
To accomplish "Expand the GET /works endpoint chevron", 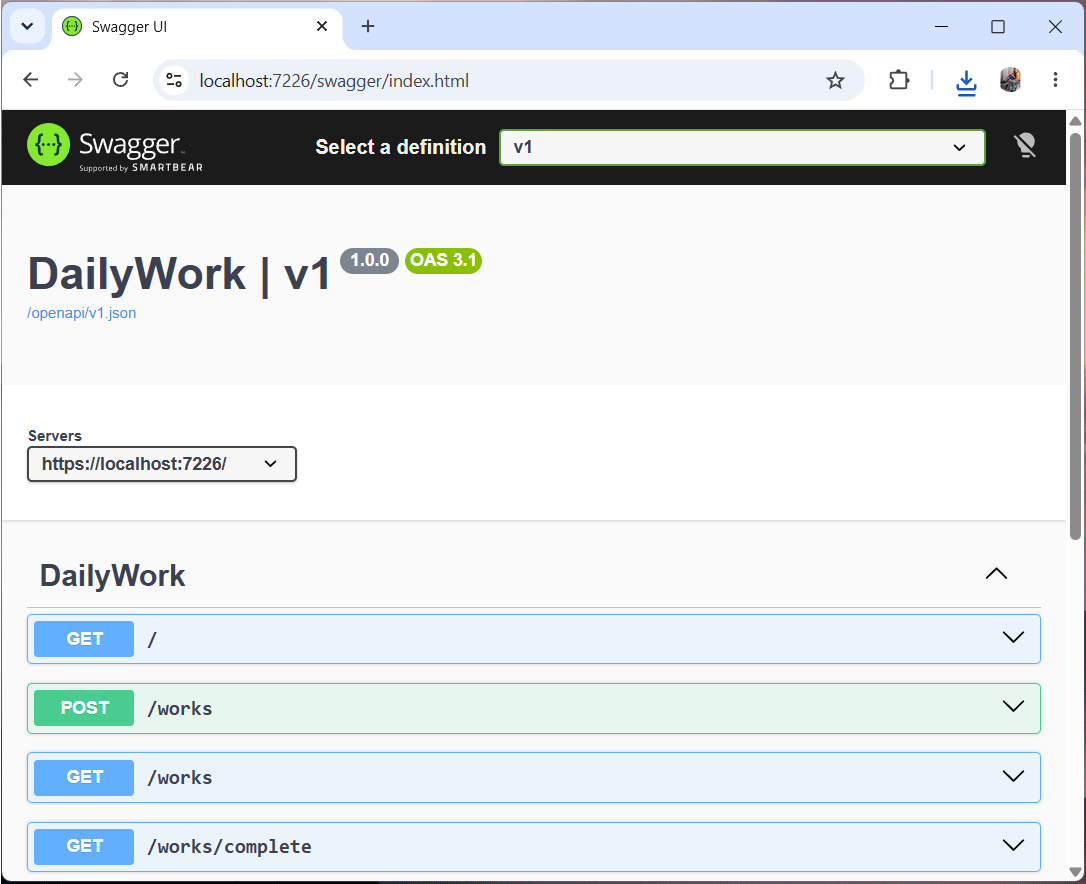I will coord(1013,776).
